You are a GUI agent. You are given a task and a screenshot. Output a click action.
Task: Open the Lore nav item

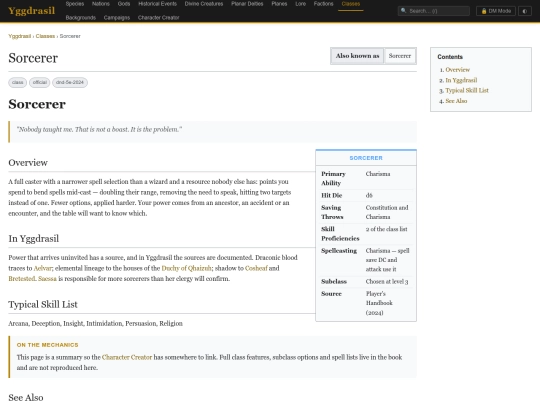(x=301, y=4)
